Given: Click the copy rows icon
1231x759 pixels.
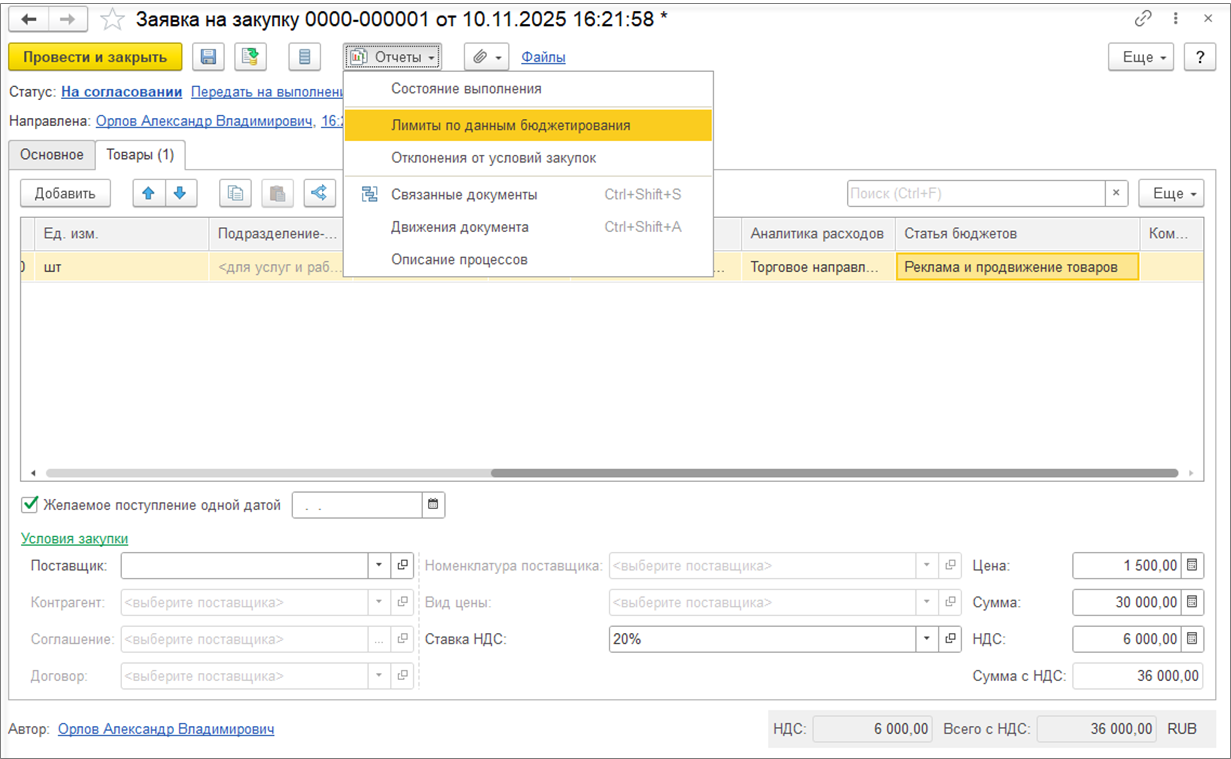Looking at the screenshot, I should tap(235, 193).
